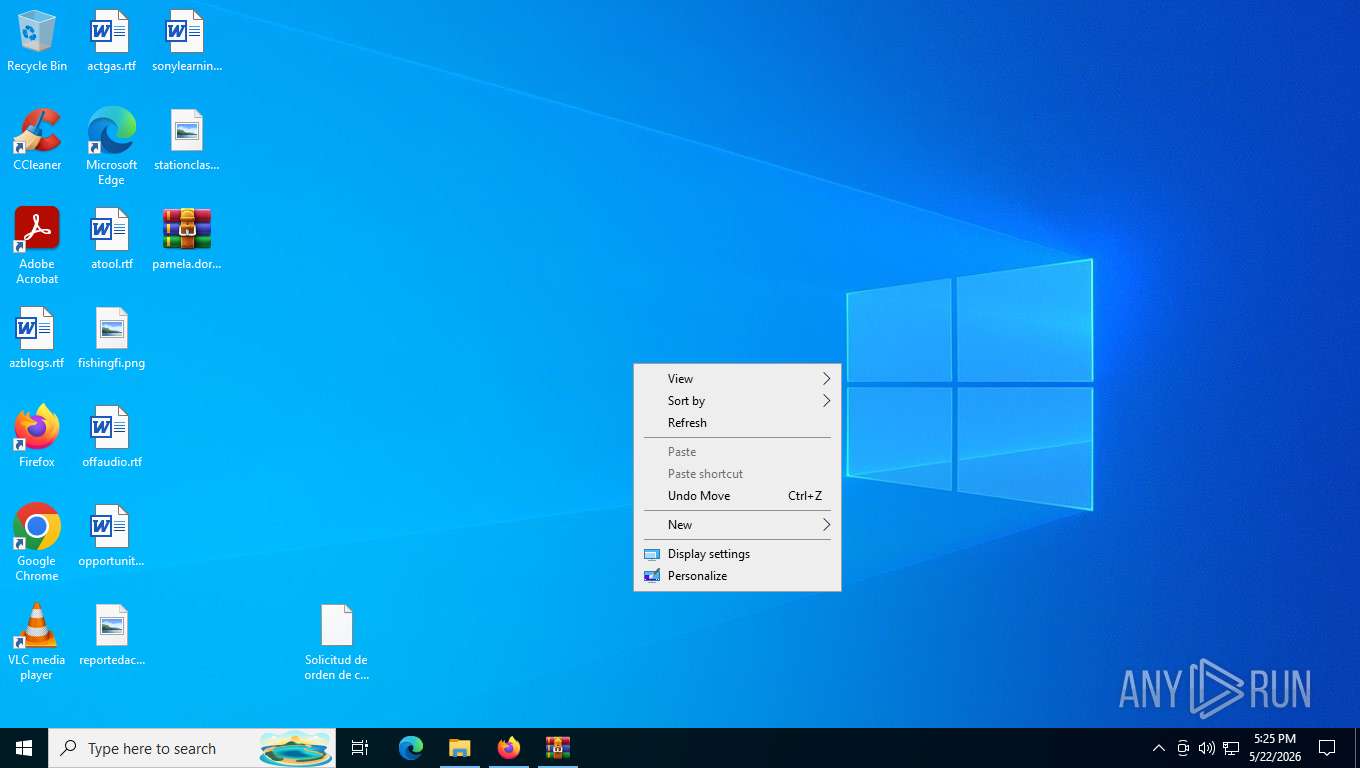Open the Action Center notifications
The image size is (1360, 768).
[x=1327, y=748]
